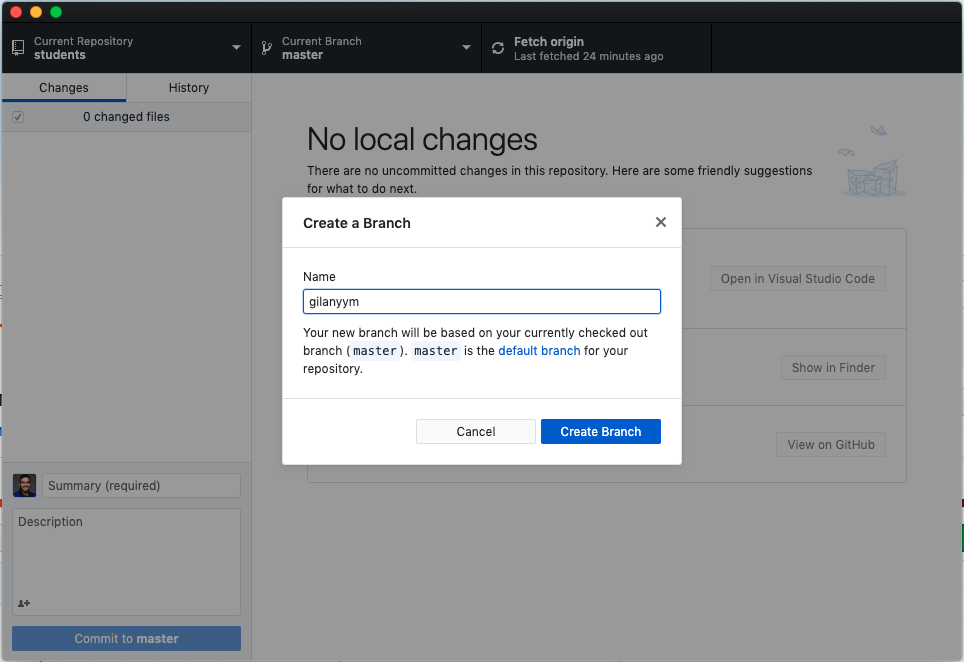Click the Show in Finder button

coord(833,367)
